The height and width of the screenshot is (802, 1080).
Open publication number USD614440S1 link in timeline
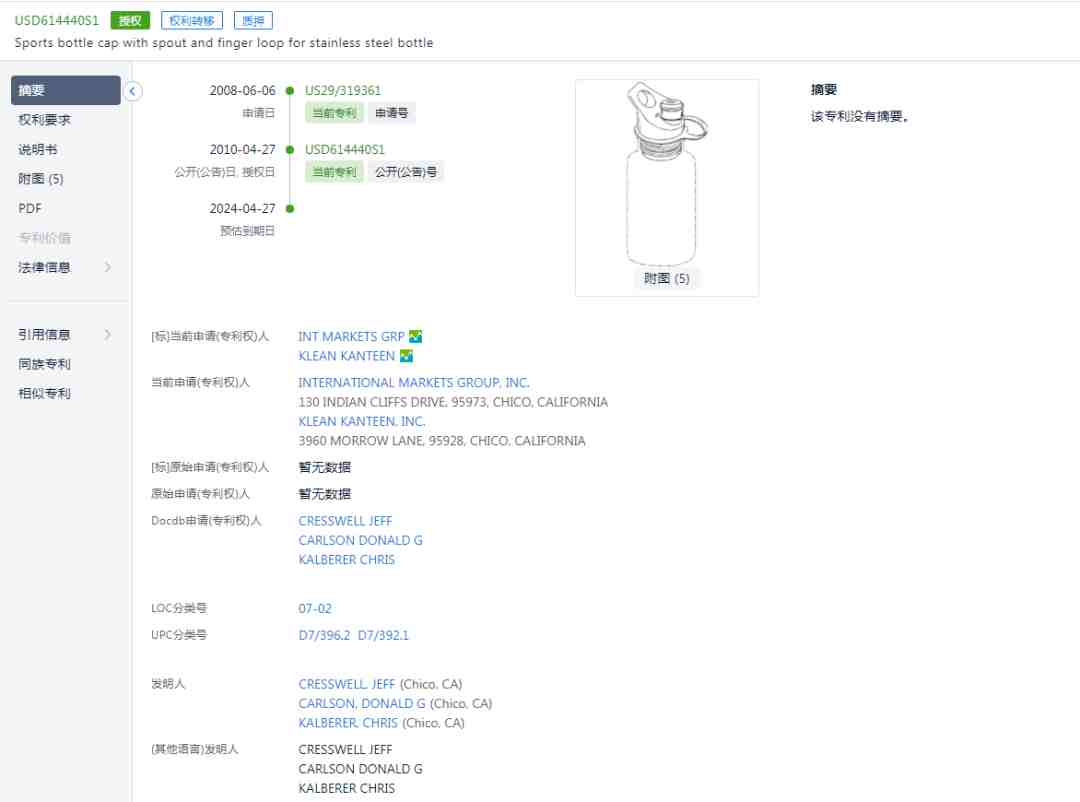pos(344,150)
